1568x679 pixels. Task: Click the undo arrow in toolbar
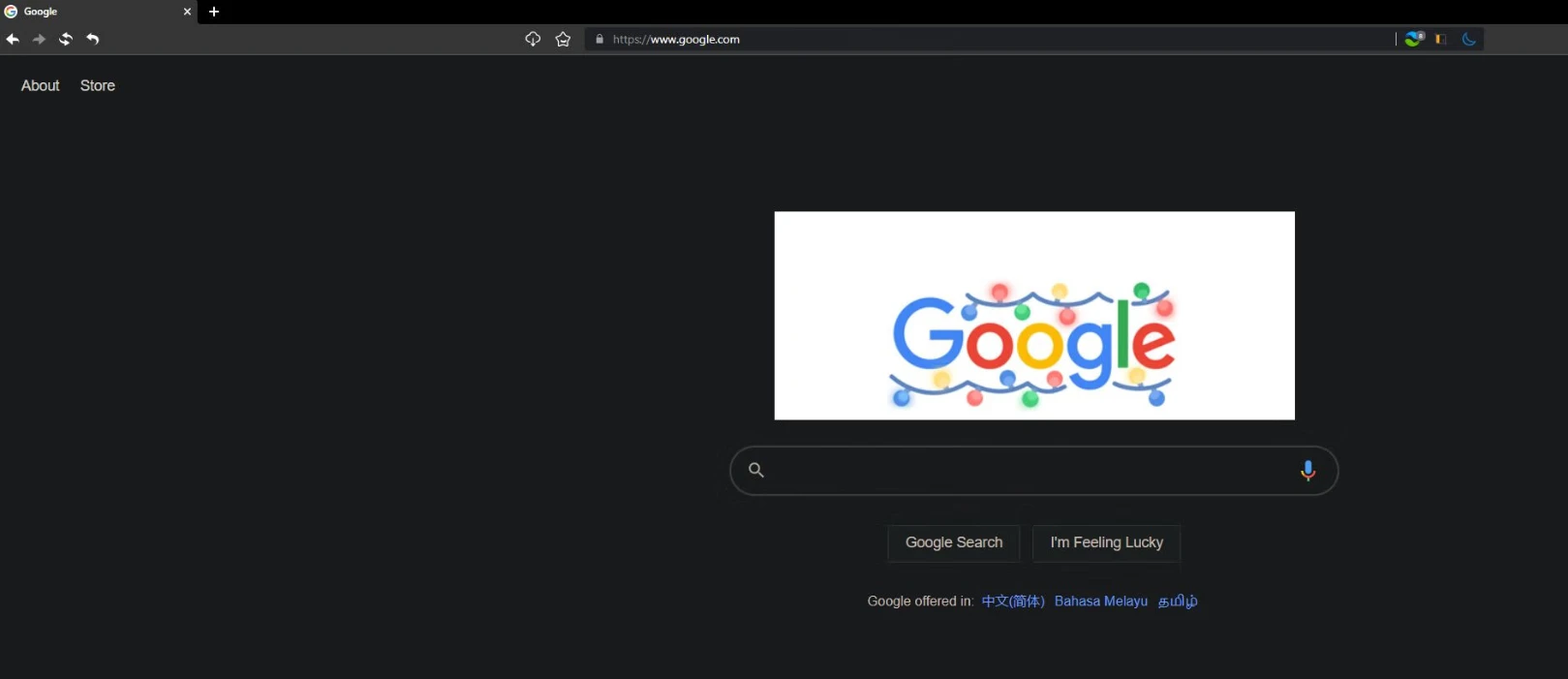(x=93, y=39)
